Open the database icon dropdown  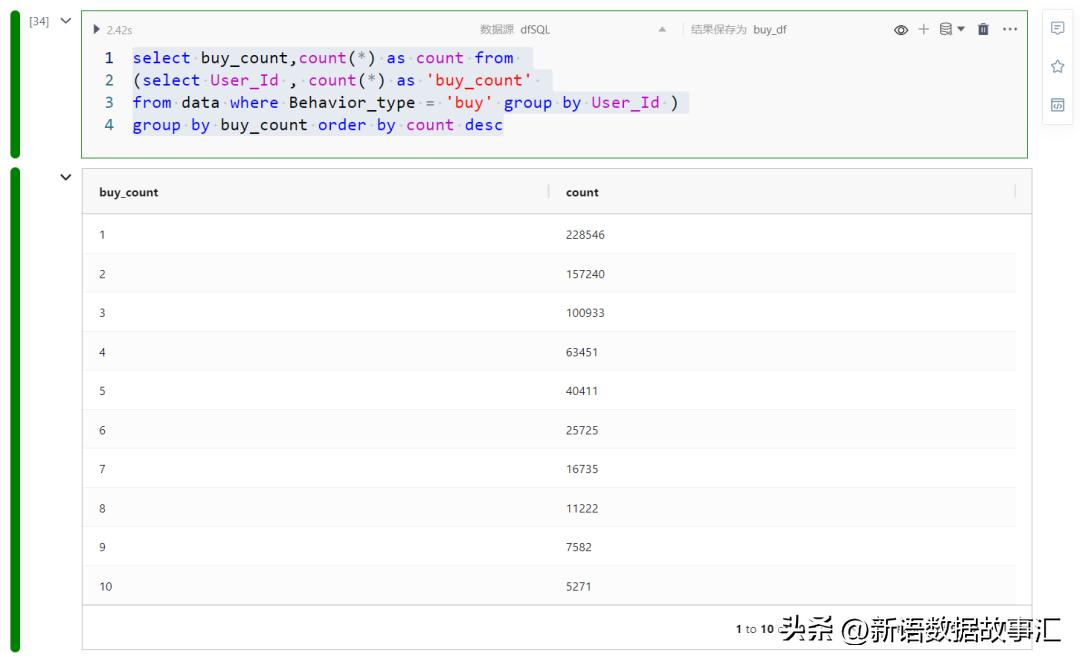[x=951, y=30]
